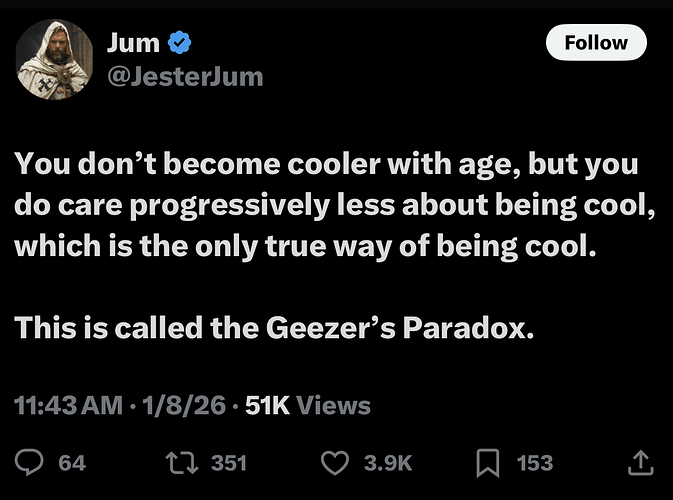Click the reply speech bubble icon
Screen dimensions: 673x500
coord(31,462)
